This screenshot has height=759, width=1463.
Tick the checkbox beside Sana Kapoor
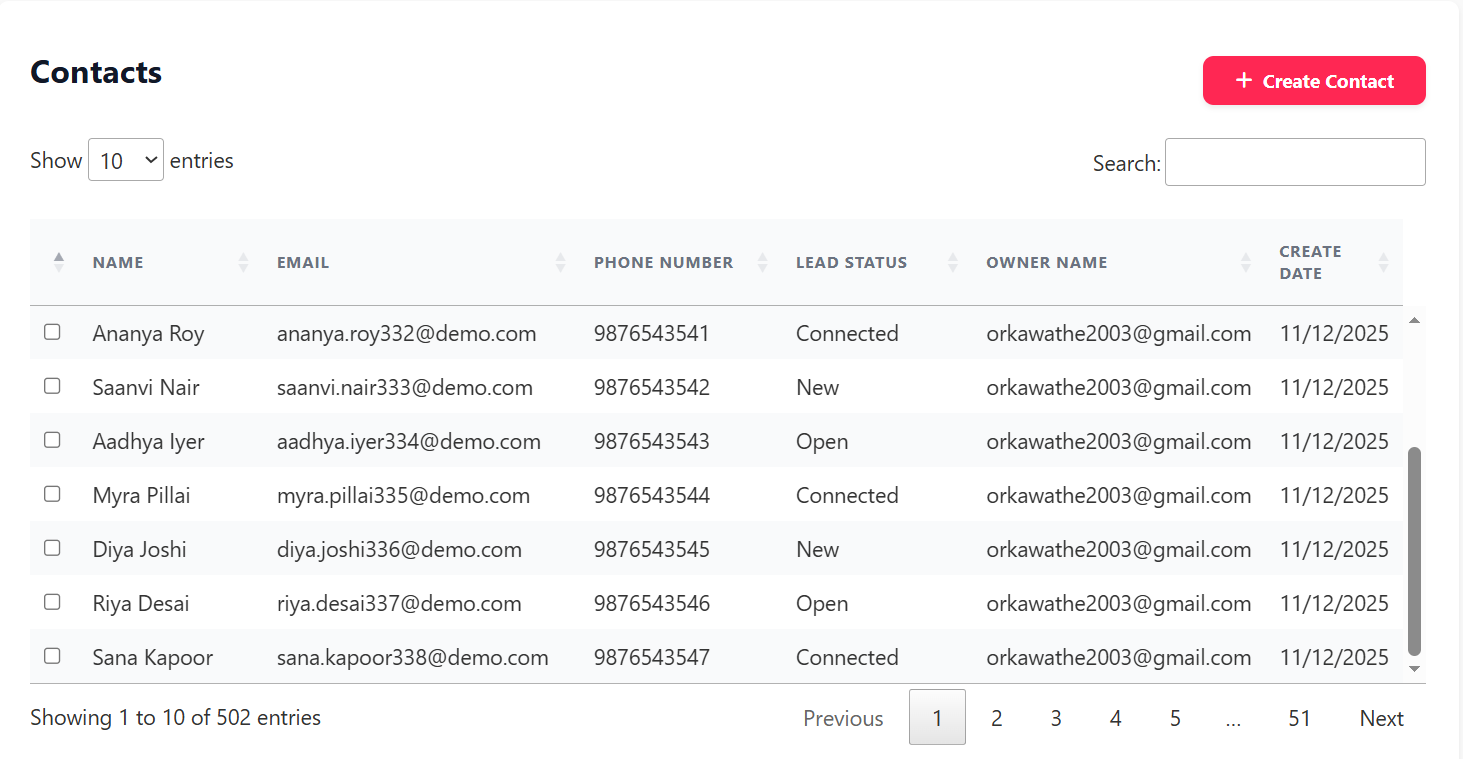pos(52,656)
